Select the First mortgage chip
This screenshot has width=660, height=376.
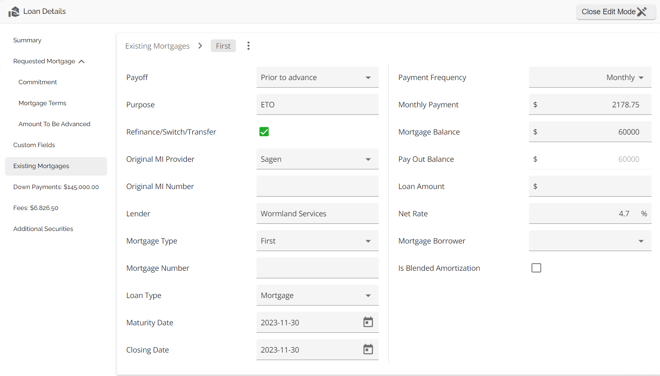(x=223, y=46)
